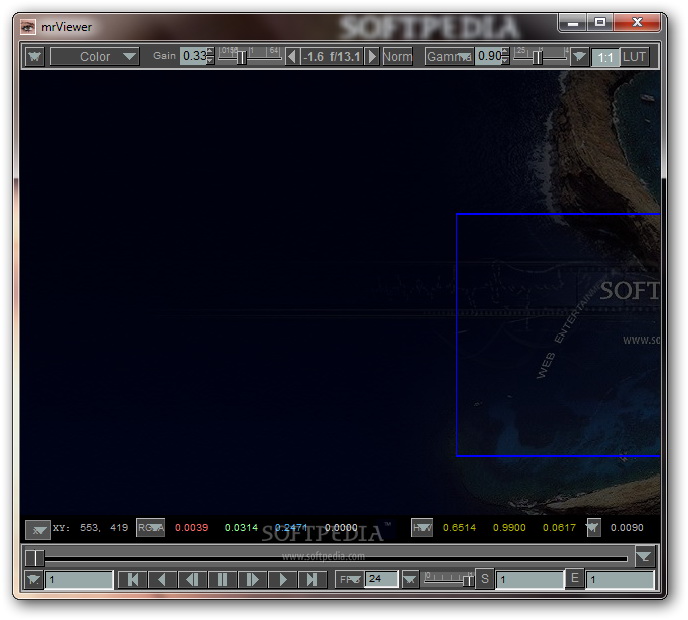Click the alpha value 0.0000
The image size is (688, 620).
[x=341, y=527]
